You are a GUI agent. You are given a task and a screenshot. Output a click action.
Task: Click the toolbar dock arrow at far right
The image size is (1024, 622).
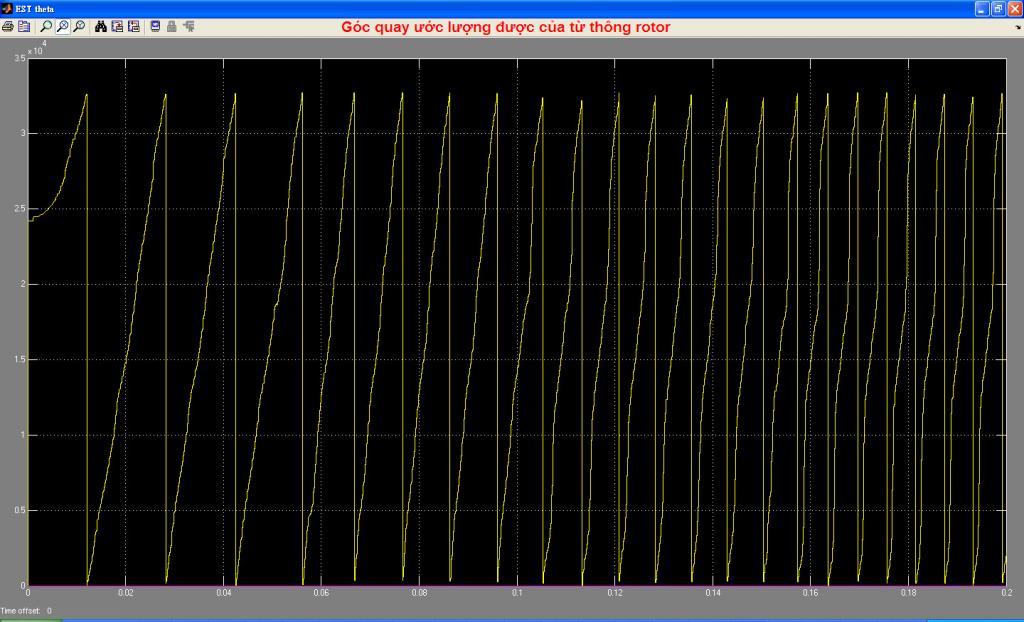click(1017, 27)
